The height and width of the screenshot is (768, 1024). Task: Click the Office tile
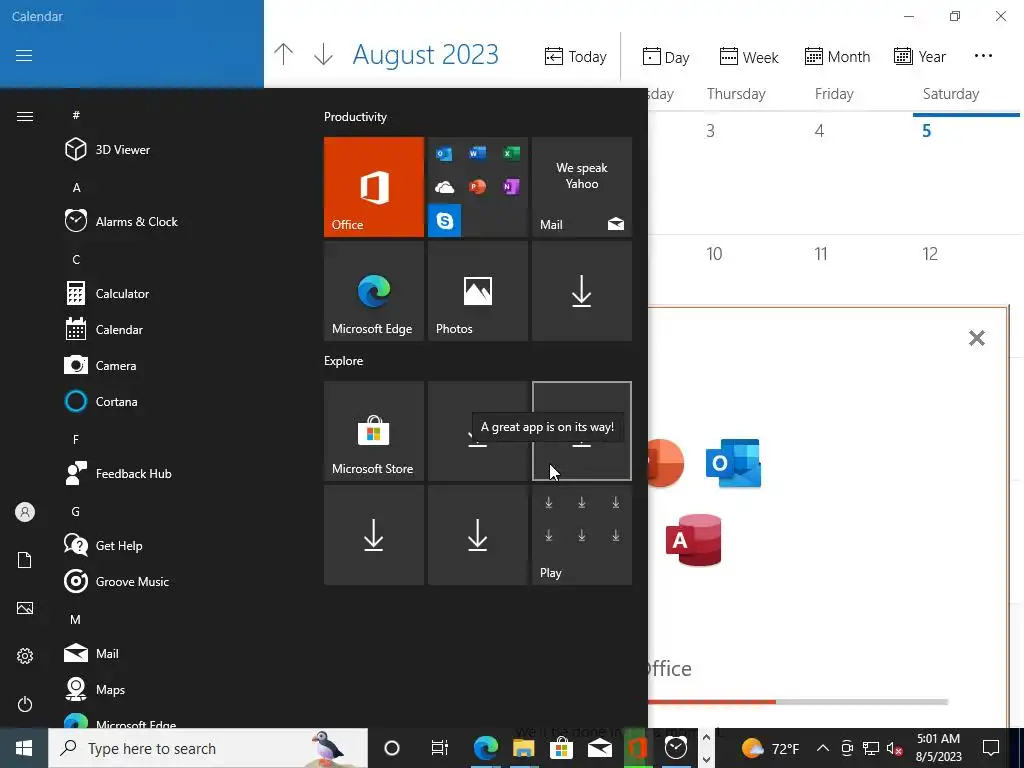[x=374, y=187]
